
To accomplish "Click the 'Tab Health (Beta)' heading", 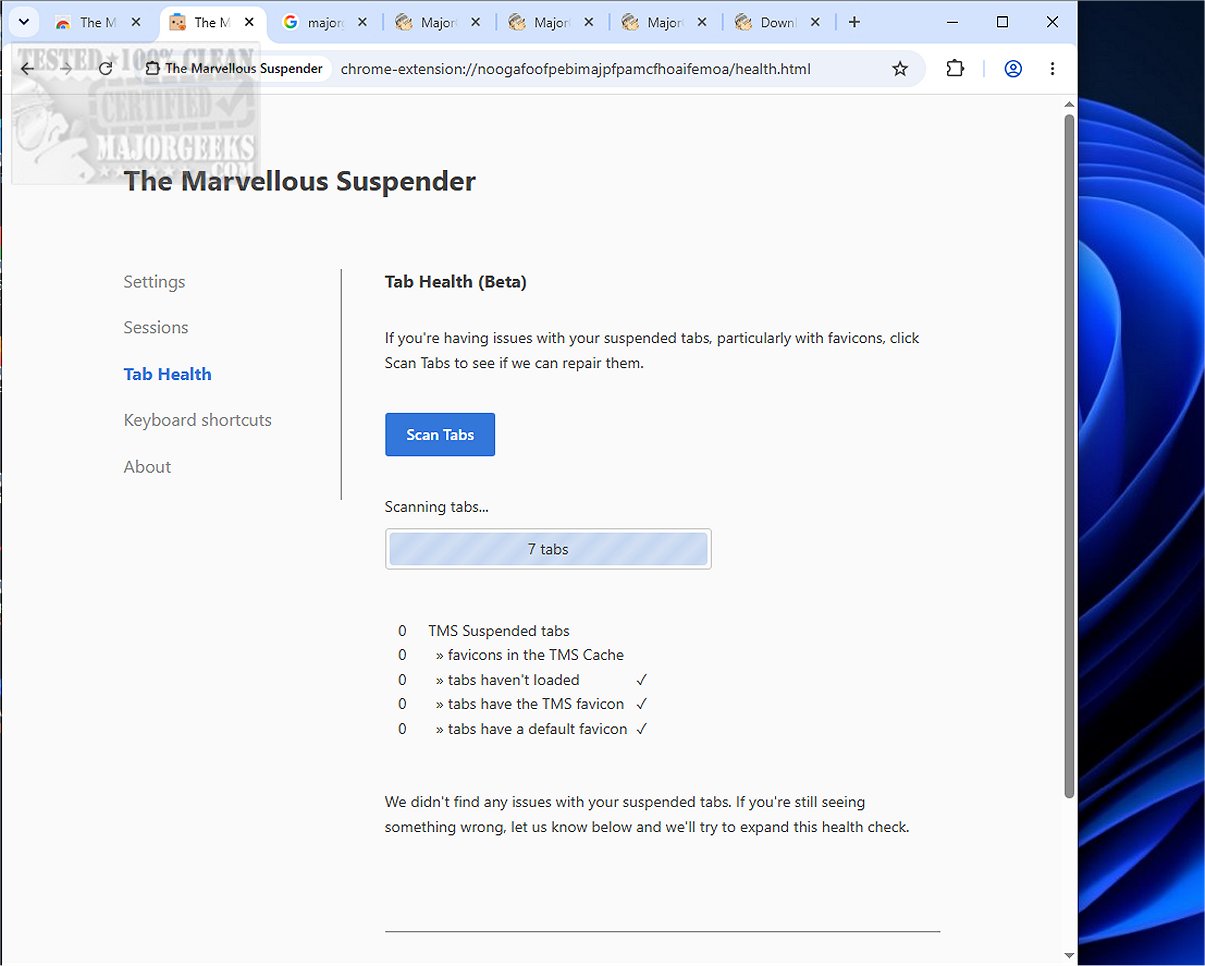I will pos(456,282).
